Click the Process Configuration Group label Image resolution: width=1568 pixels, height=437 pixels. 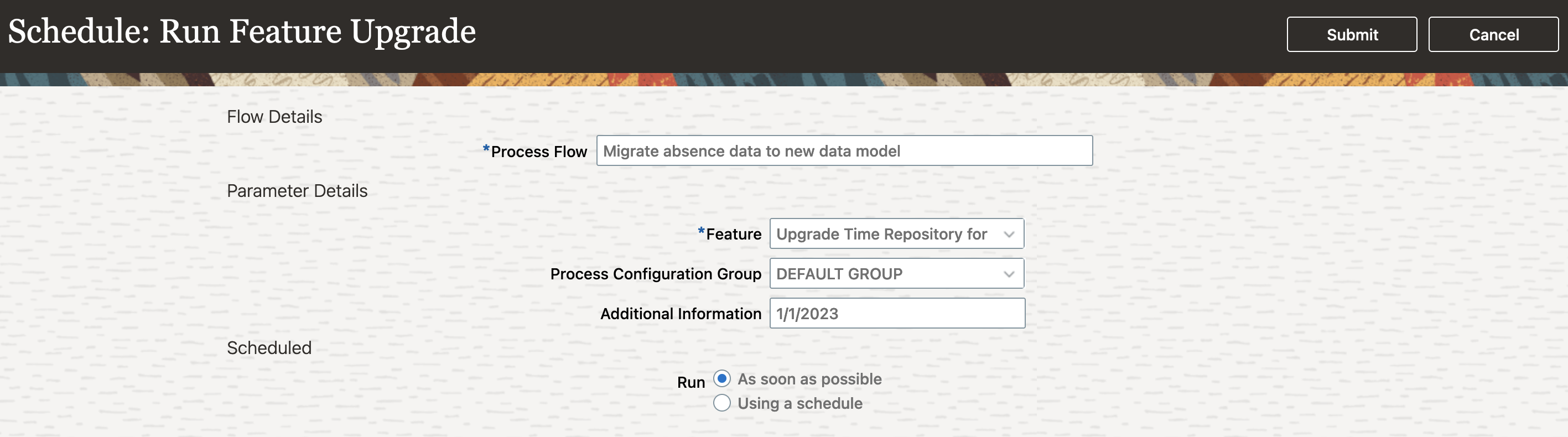point(655,274)
